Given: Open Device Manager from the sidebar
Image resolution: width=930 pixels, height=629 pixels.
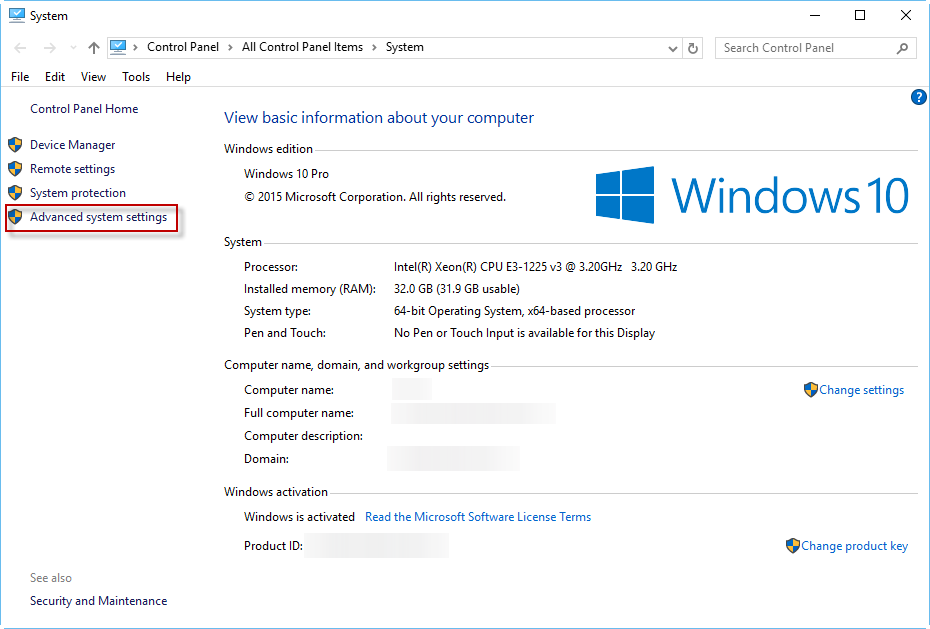Looking at the screenshot, I should point(72,144).
